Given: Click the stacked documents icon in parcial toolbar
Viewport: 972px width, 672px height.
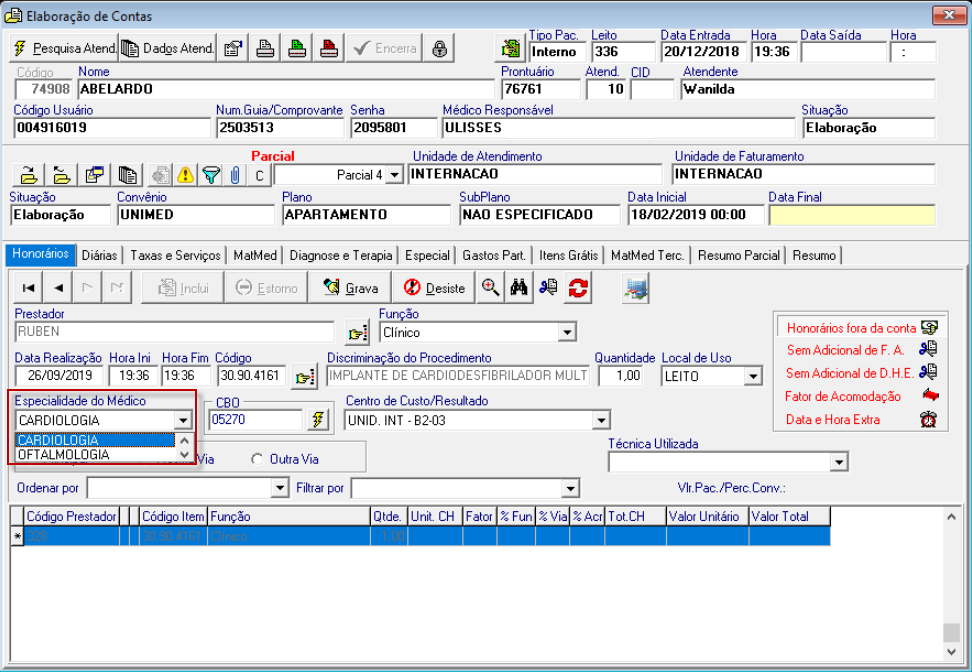Looking at the screenshot, I should point(127,175).
